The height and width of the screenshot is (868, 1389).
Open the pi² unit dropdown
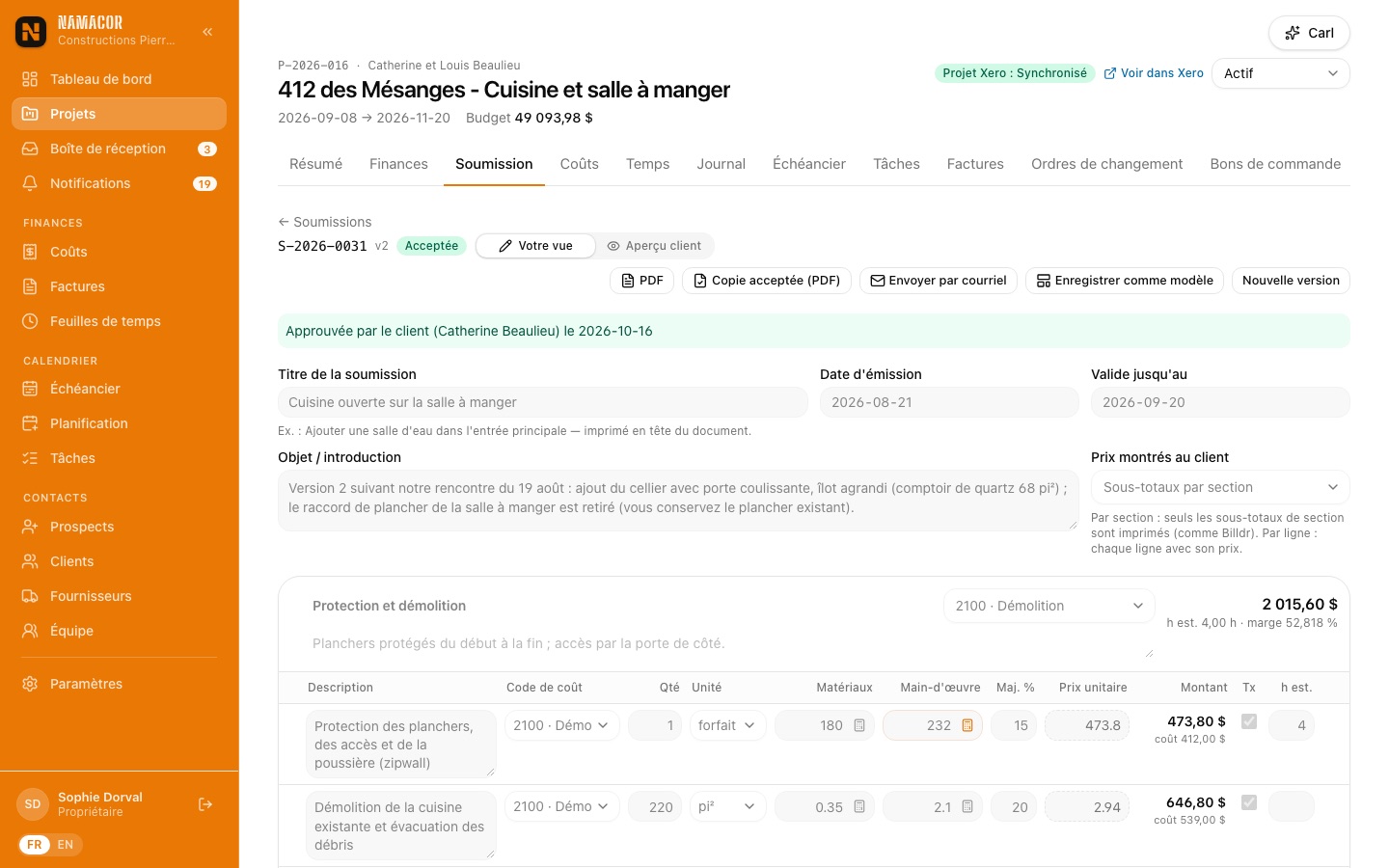[727, 806]
